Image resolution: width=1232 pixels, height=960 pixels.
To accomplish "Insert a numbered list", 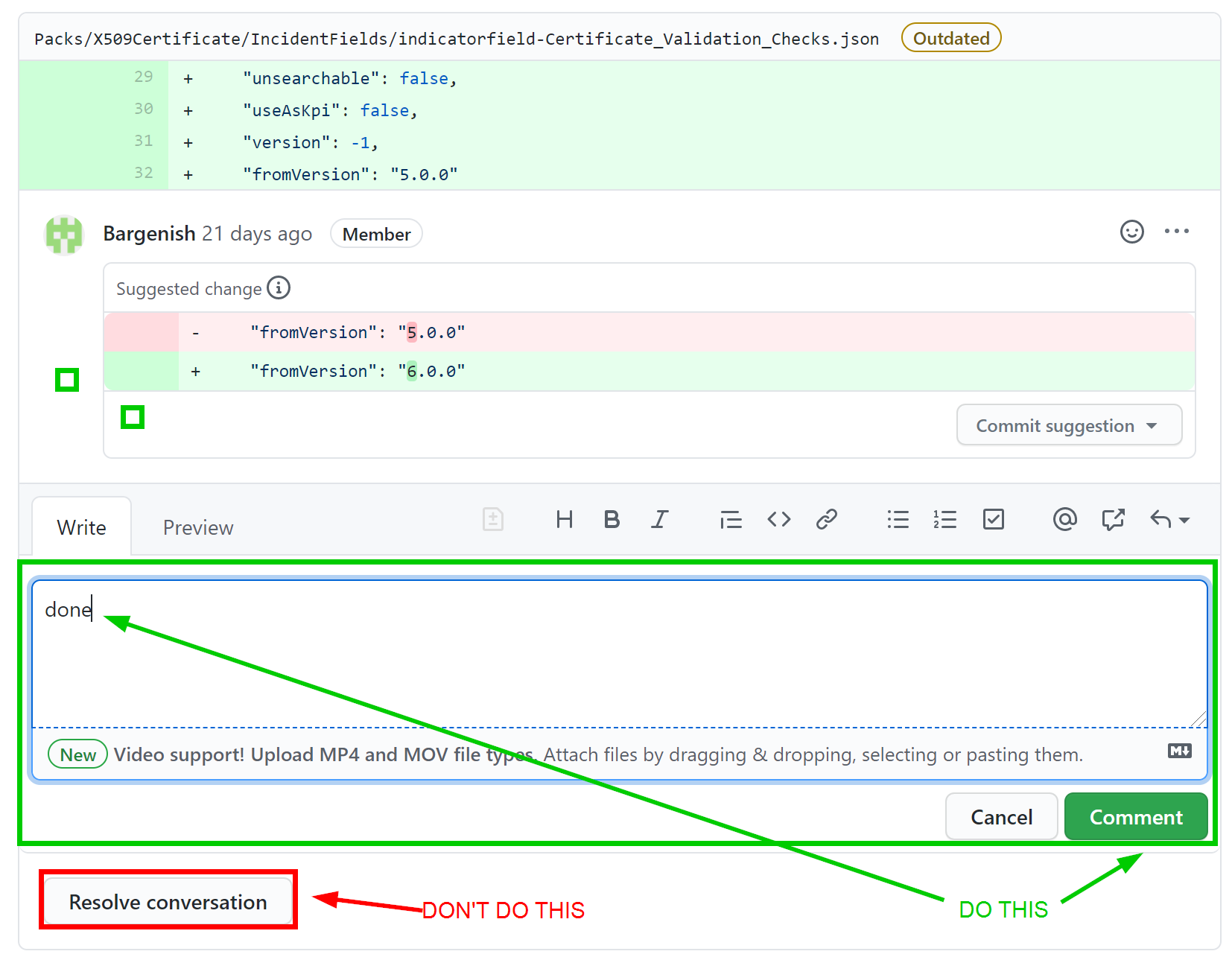I will click(944, 519).
